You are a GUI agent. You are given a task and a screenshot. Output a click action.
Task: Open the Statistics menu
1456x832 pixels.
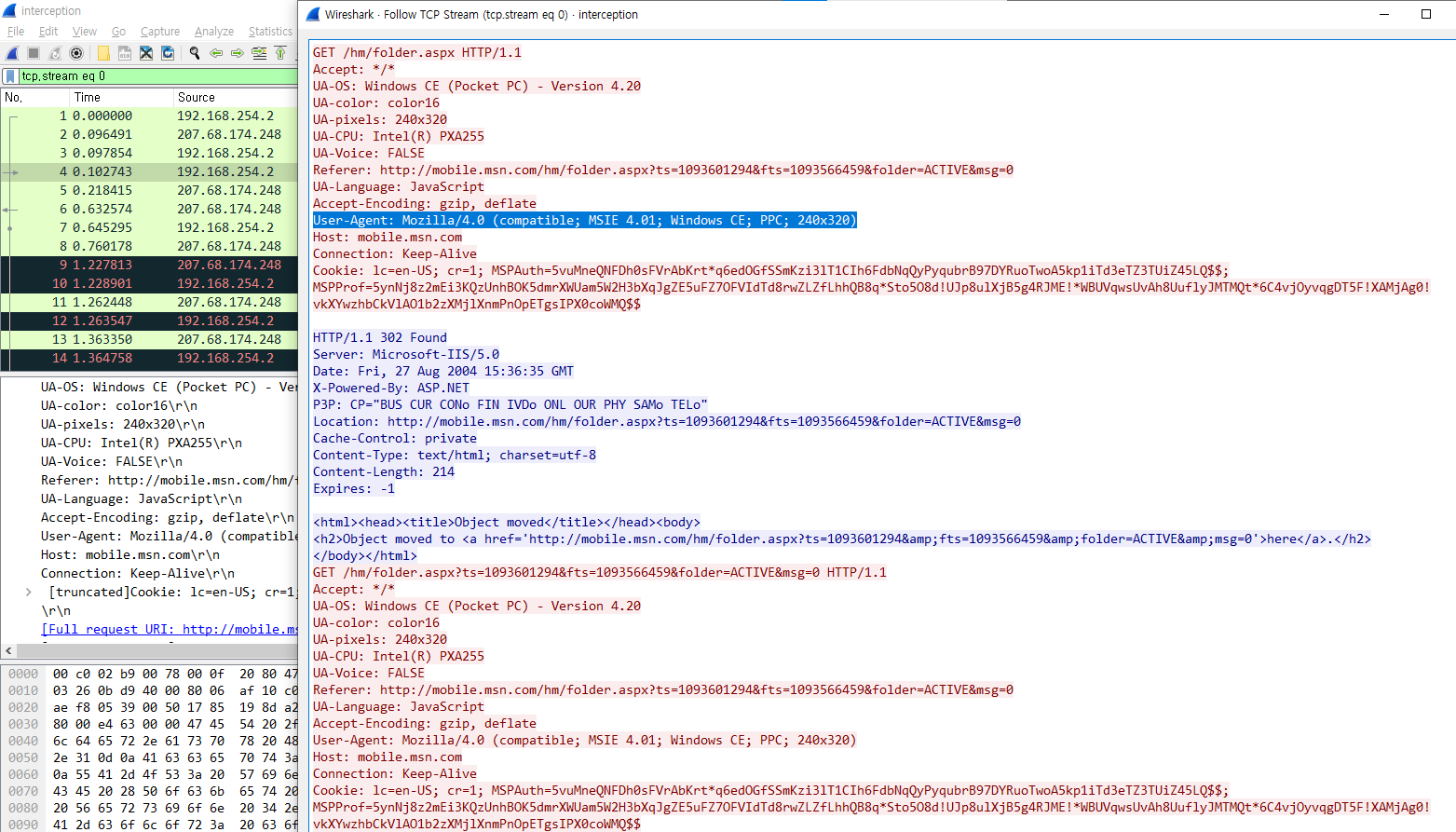click(270, 32)
